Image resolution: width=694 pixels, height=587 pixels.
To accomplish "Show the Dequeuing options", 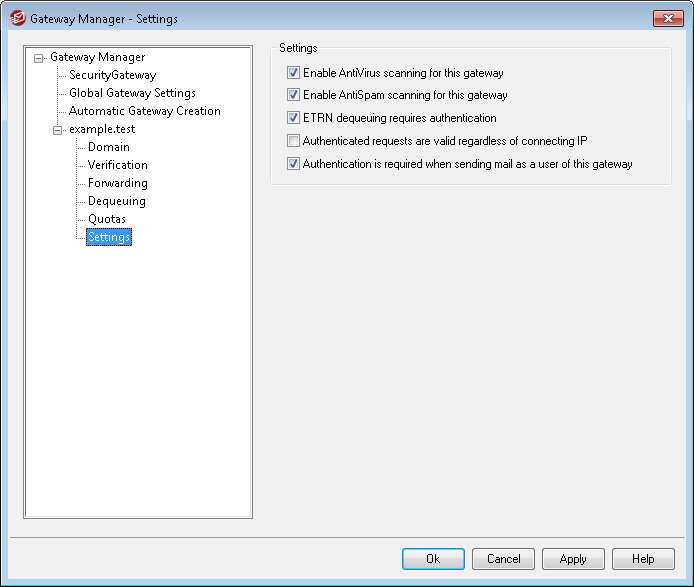I will click(x=116, y=201).
